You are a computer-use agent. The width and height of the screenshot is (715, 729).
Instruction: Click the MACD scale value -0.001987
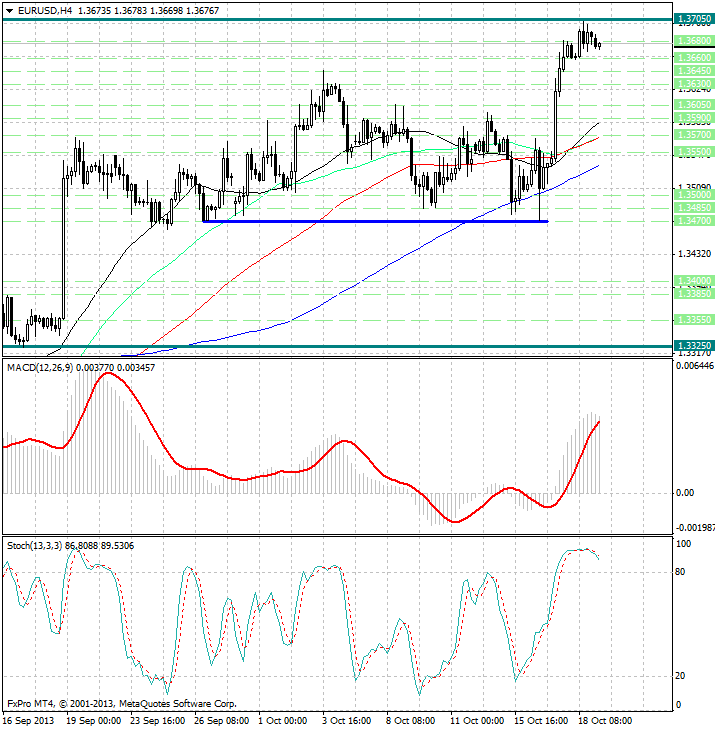click(695, 528)
